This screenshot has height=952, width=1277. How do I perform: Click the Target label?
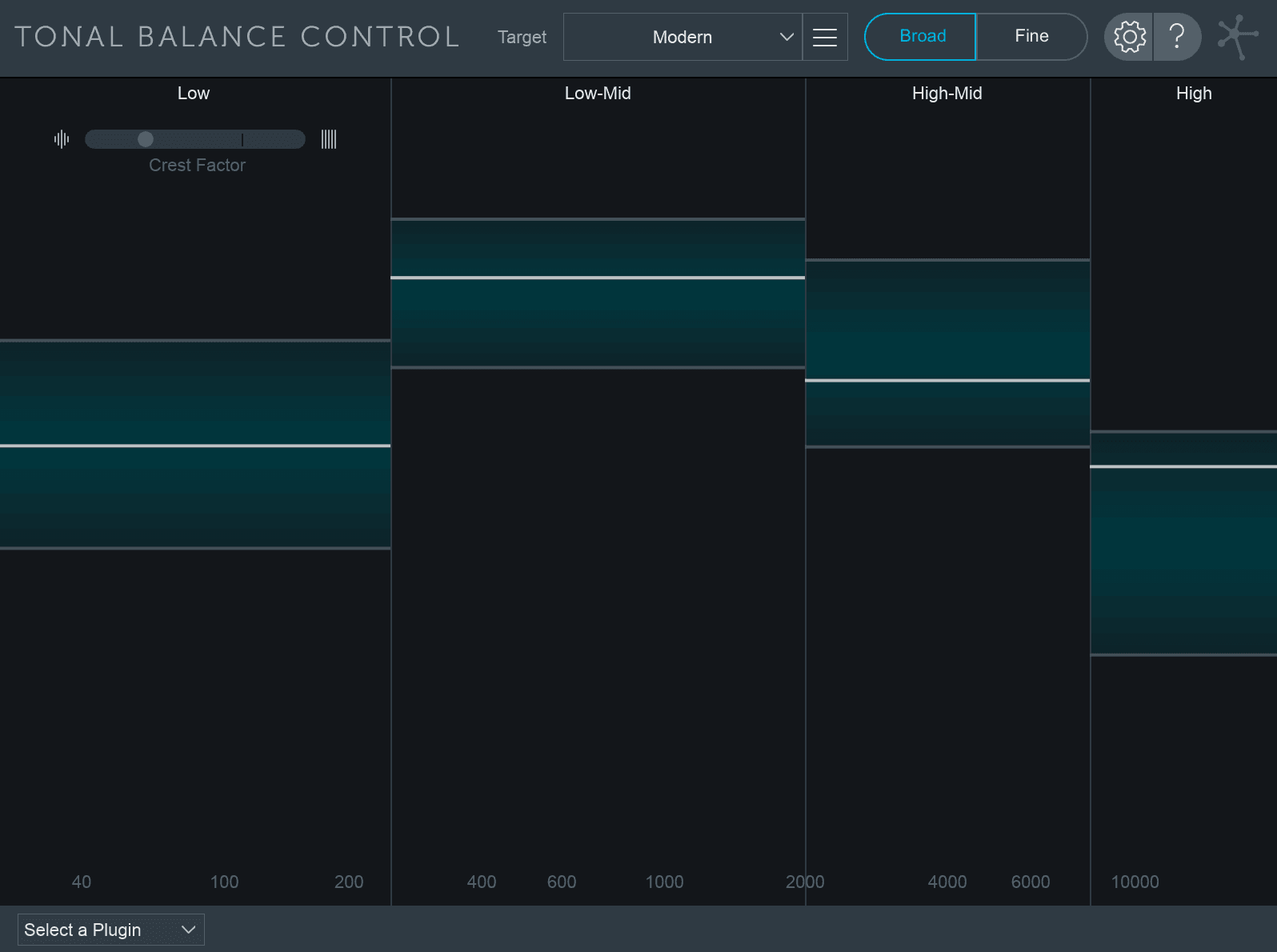[522, 37]
